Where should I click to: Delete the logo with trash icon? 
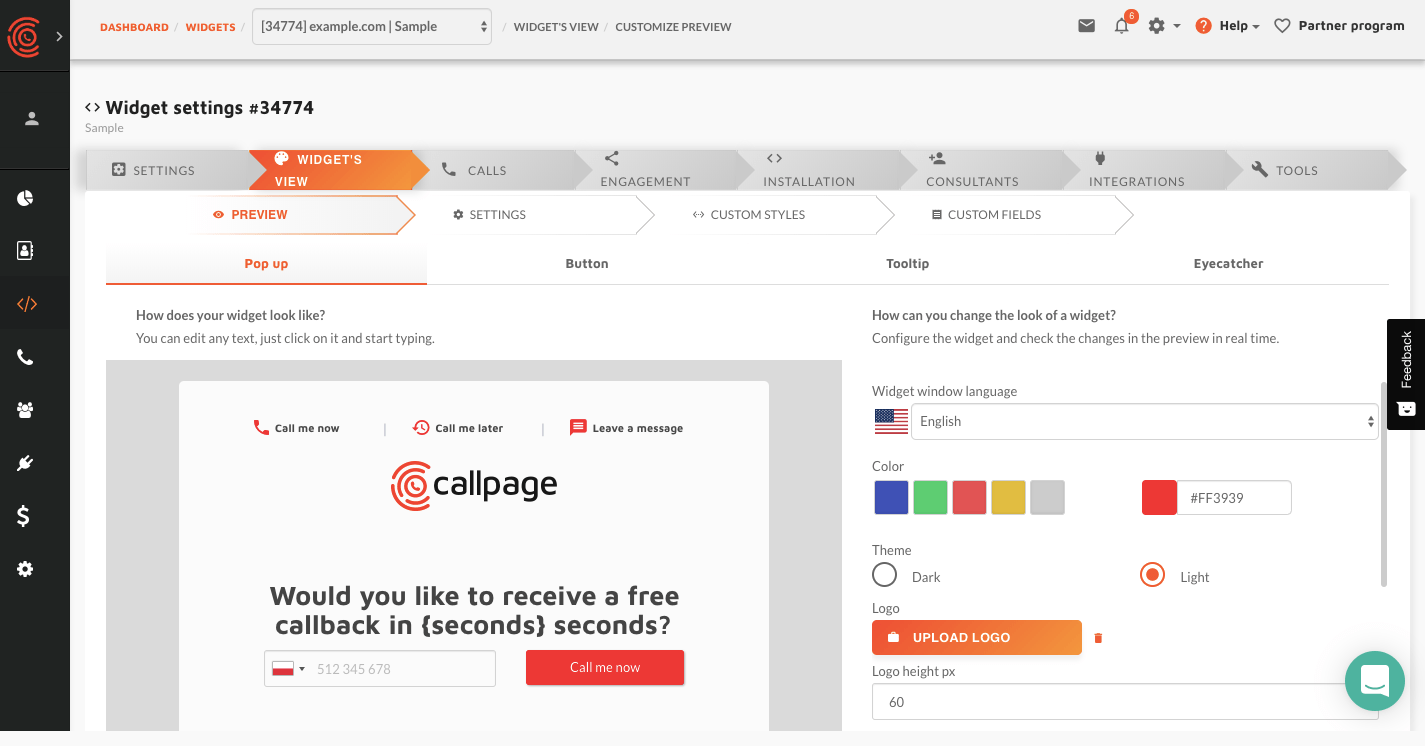click(1098, 638)
